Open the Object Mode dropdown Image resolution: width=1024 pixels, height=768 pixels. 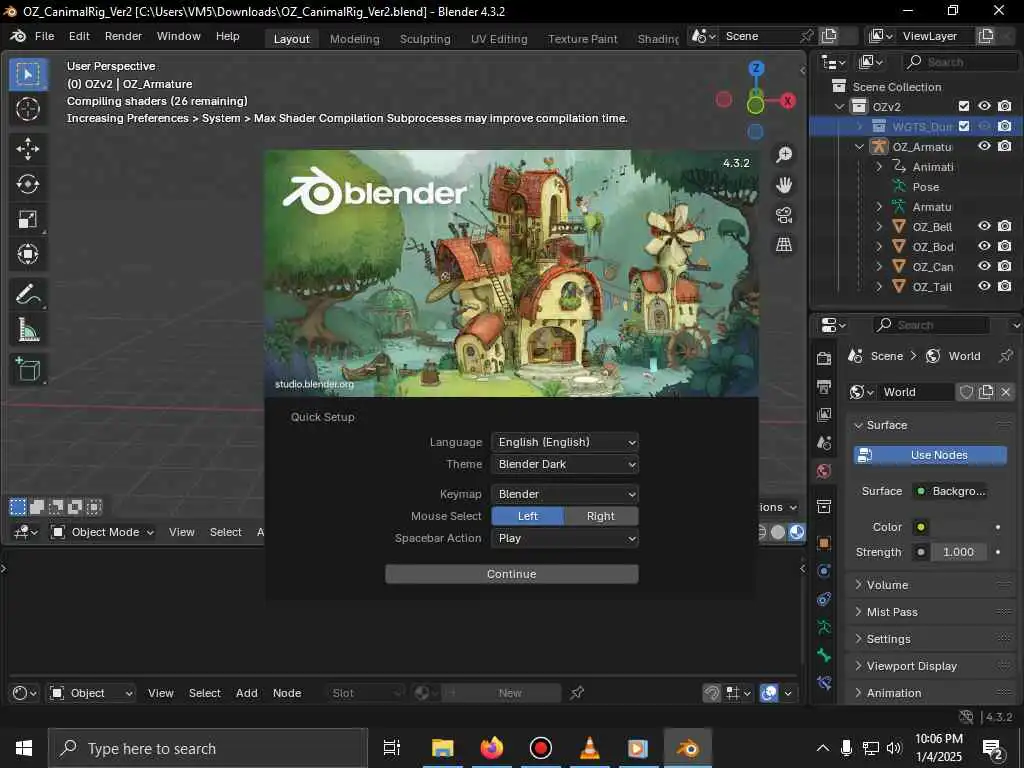click(x=103, y=532)
